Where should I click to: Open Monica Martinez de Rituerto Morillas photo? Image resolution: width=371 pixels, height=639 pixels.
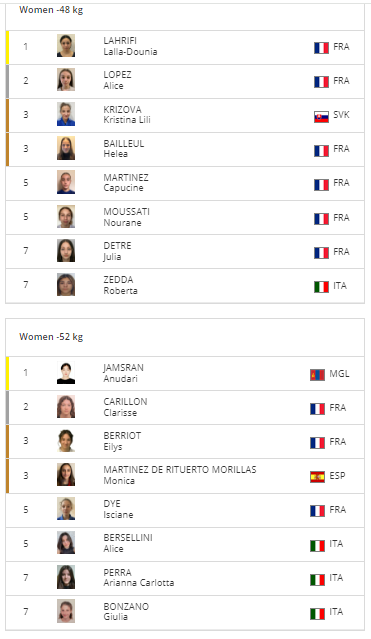[x=66, y=474]
